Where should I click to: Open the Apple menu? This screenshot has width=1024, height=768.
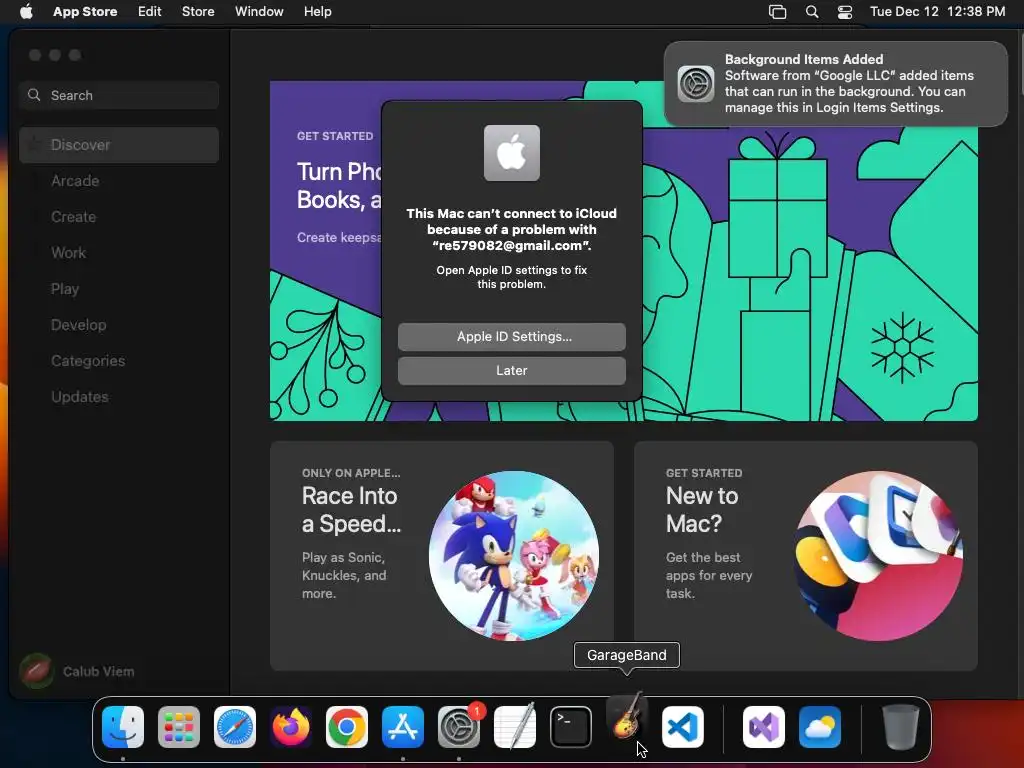pyautogui.click(x=26, y=12)
